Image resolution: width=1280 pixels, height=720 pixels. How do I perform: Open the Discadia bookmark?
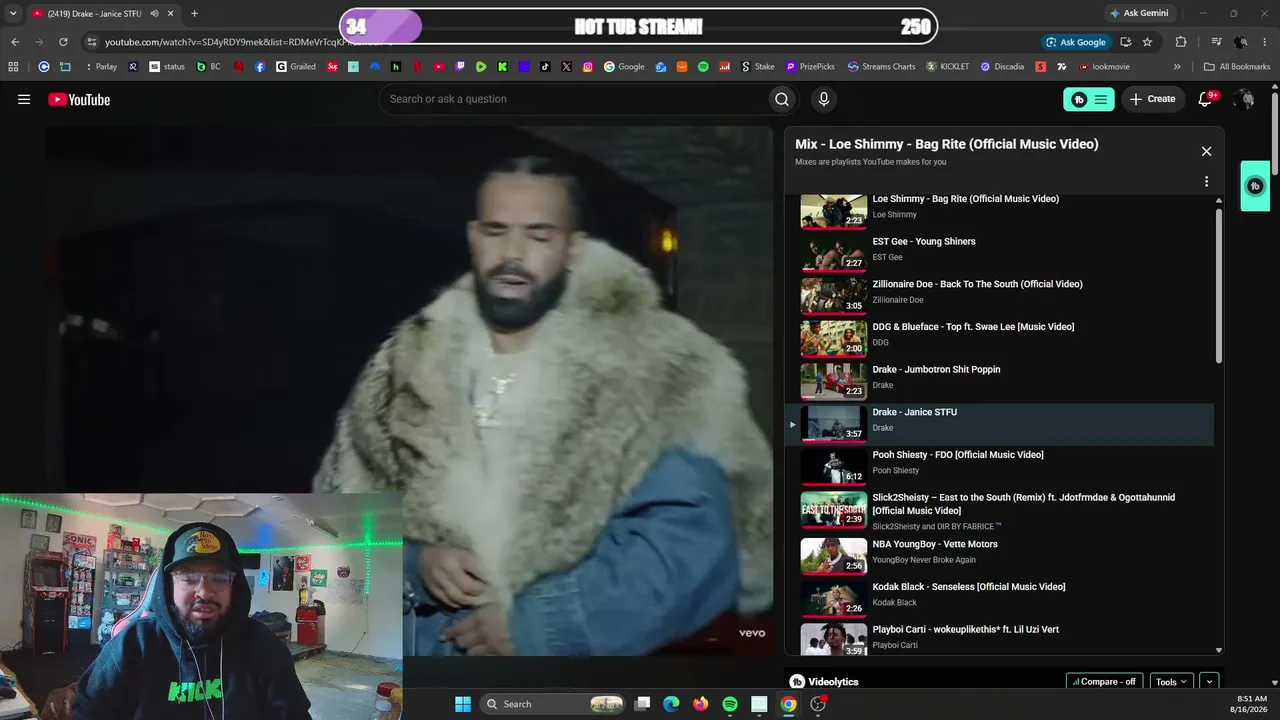1002,67
